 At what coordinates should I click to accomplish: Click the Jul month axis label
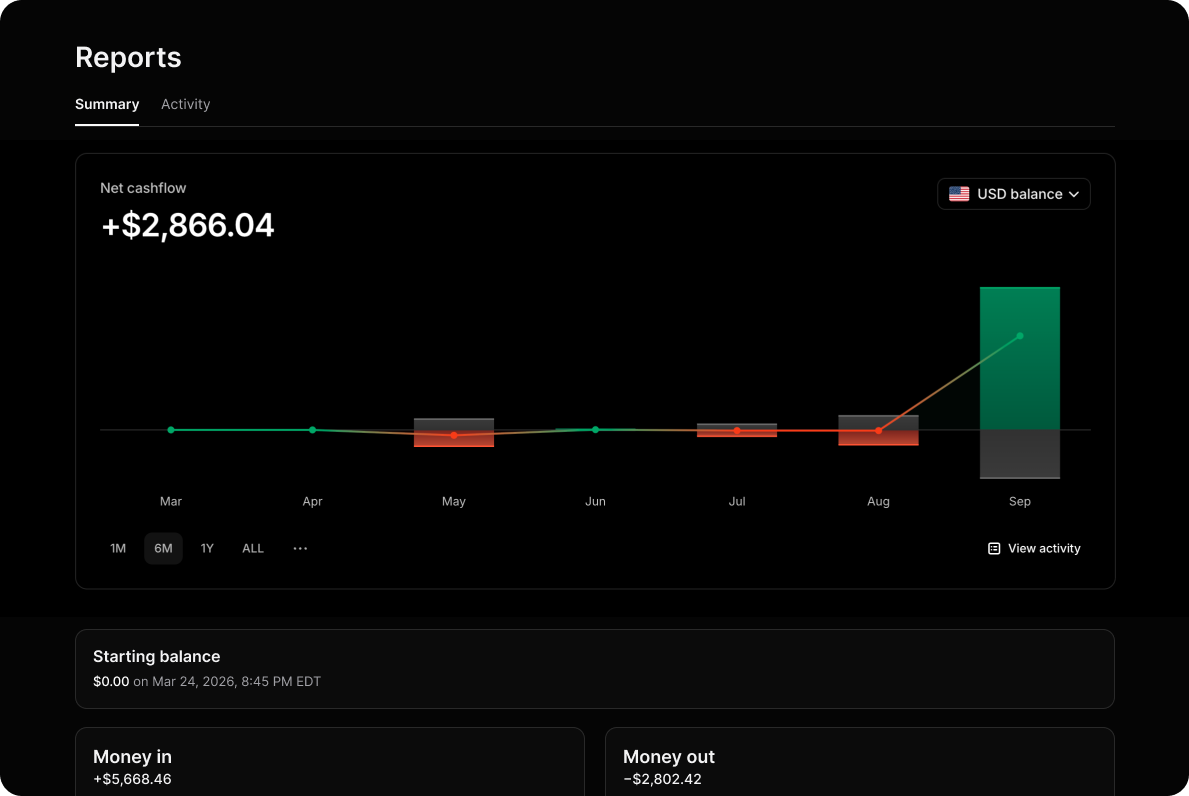pyautogui.click(x=737, y=501)
